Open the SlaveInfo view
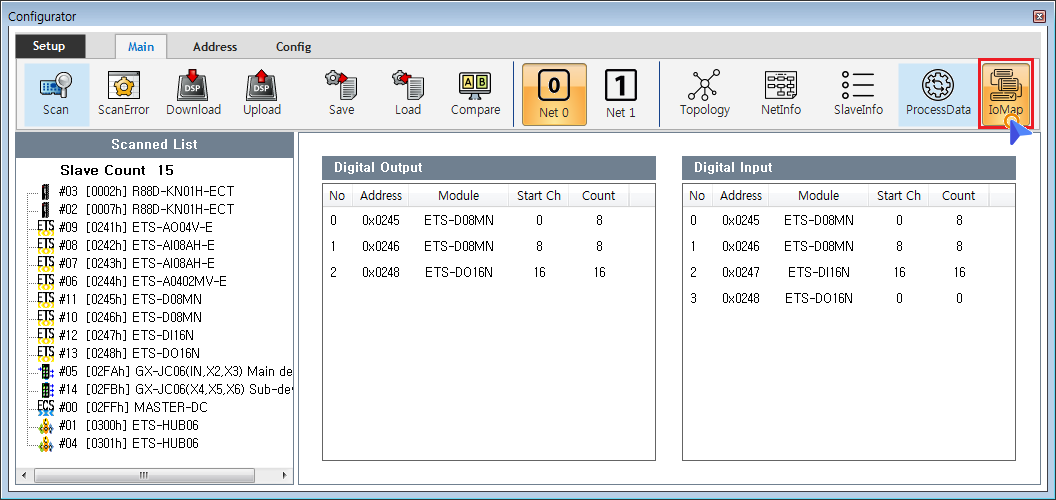Image resolution: width=1056 pixels, height=500 pixels. tap(858, 94)
